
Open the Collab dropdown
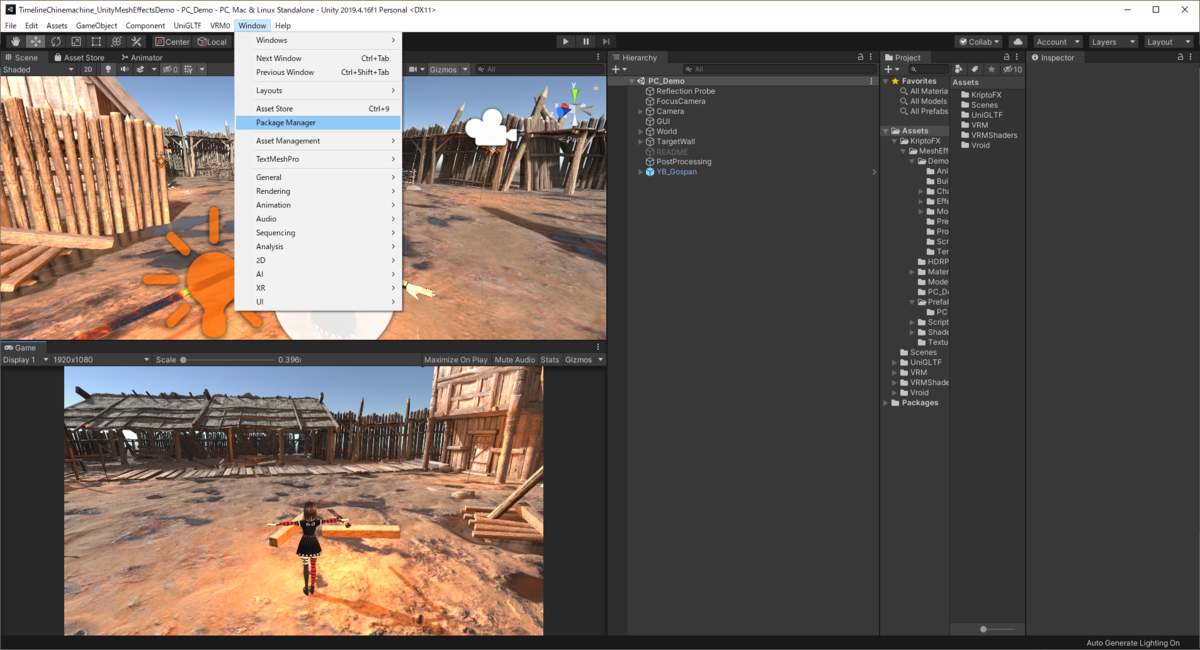click(x=979, y=42)
